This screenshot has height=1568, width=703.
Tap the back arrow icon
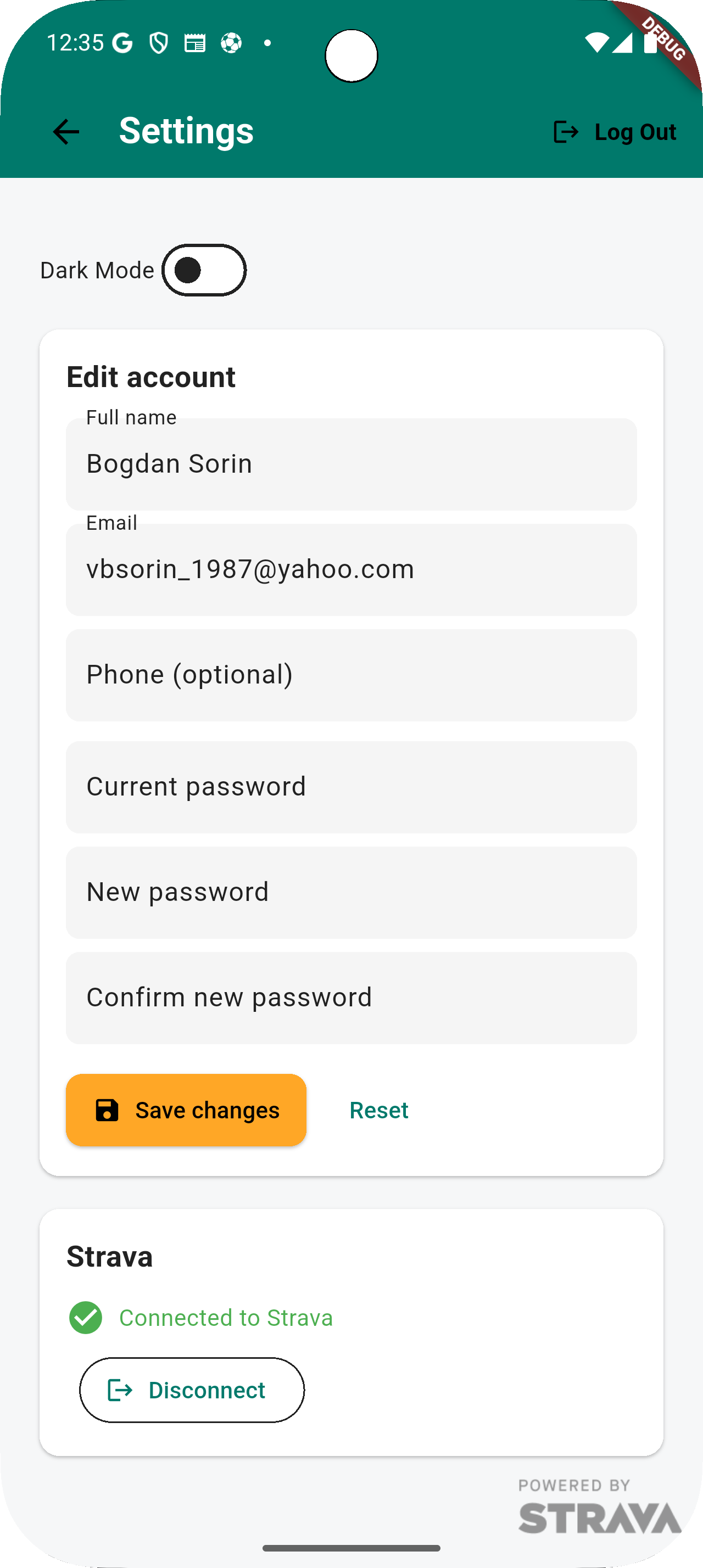coord(66,131)
